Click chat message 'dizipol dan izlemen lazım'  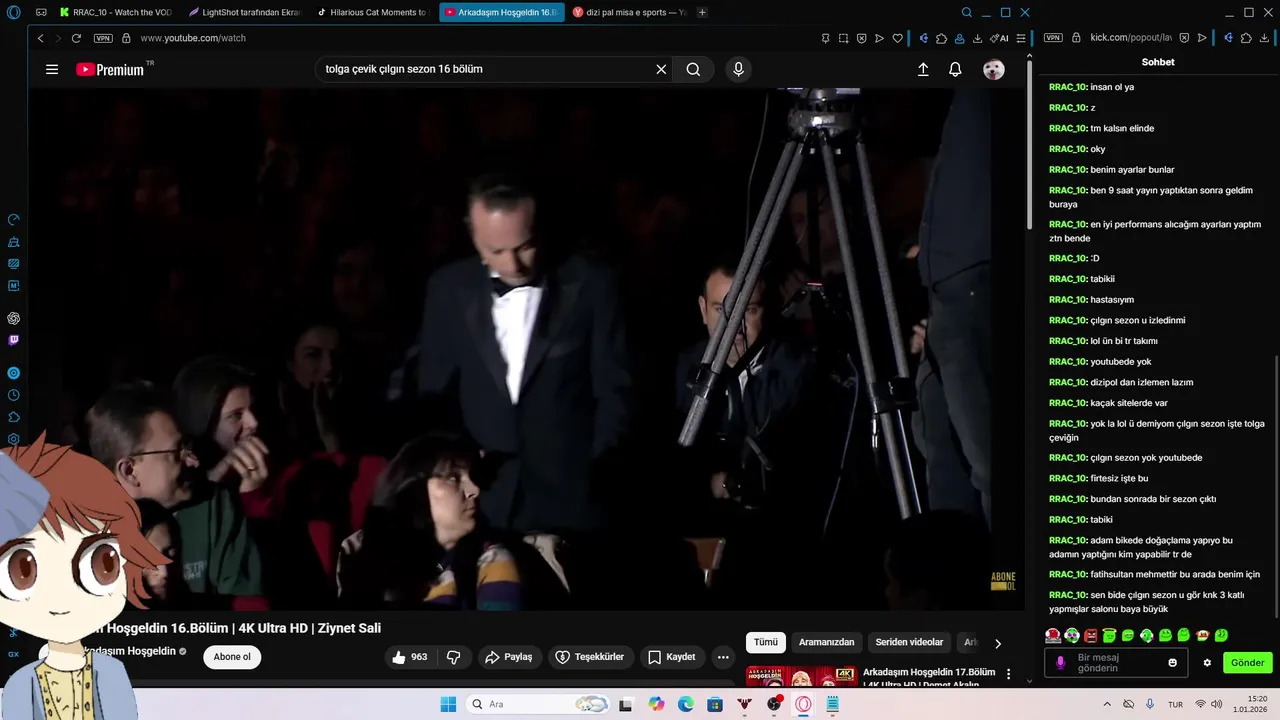(x=1141, y=382)
